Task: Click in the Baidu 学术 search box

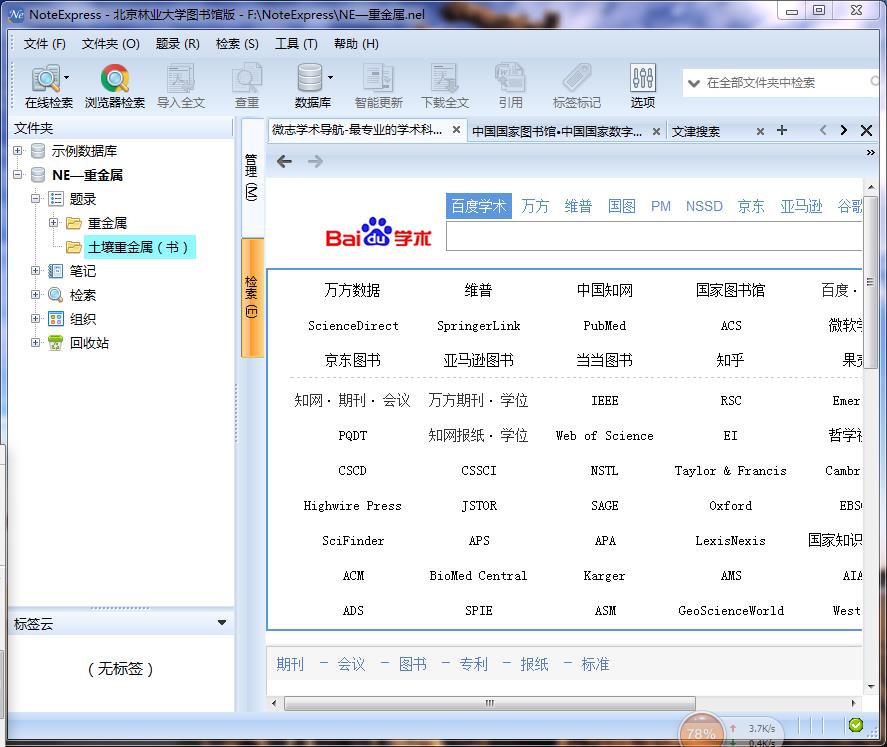Action: click(x=653, y=236)
